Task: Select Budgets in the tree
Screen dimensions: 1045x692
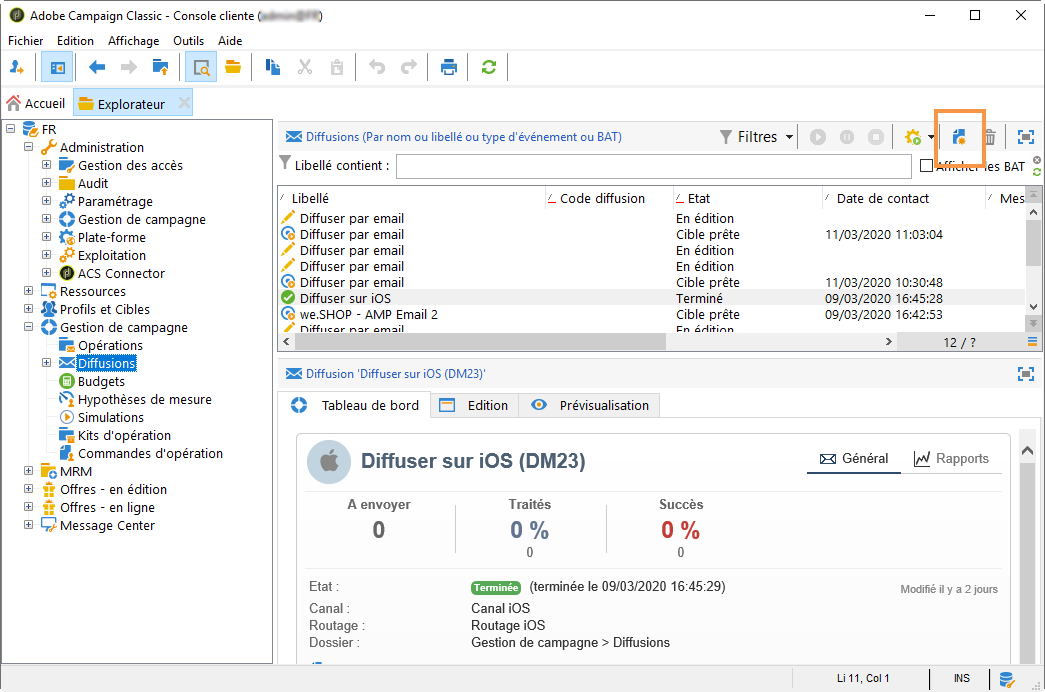Action: click(101, 381)
